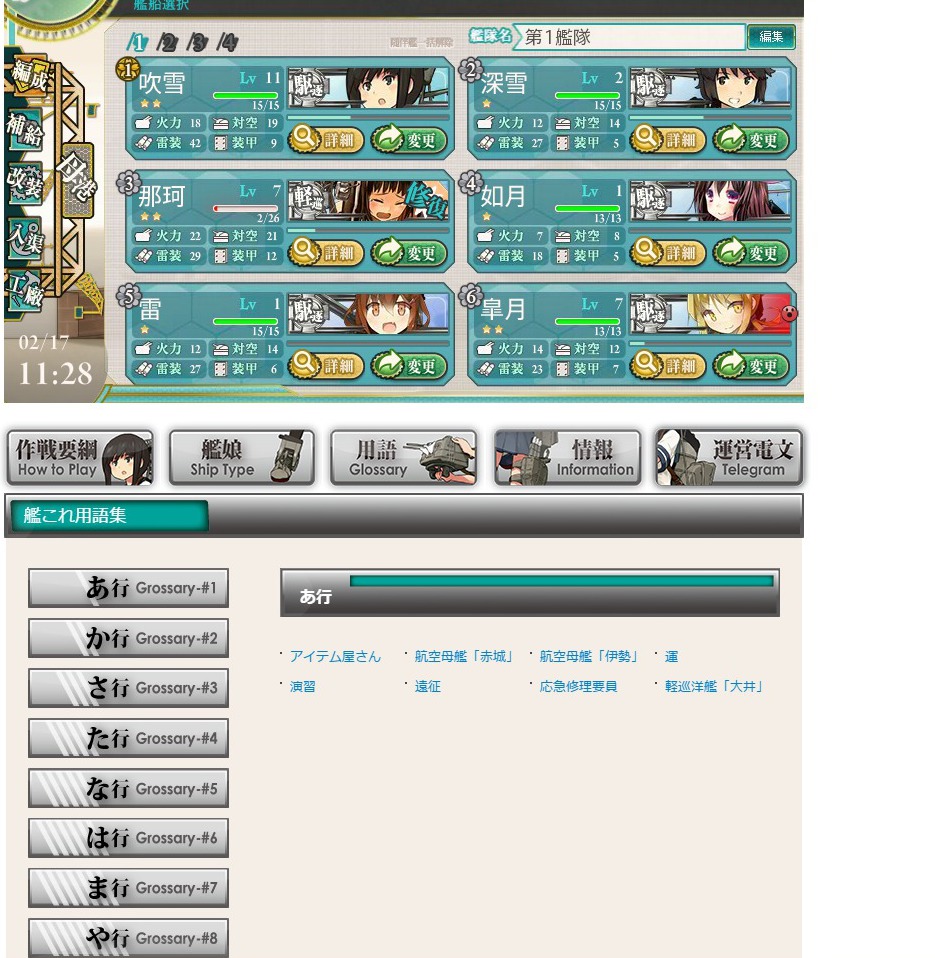The width and height of the screenshot is (935, 958).
Task: Open 作戦要綱 How to Play tab
Action: click(x=80, y=458)
